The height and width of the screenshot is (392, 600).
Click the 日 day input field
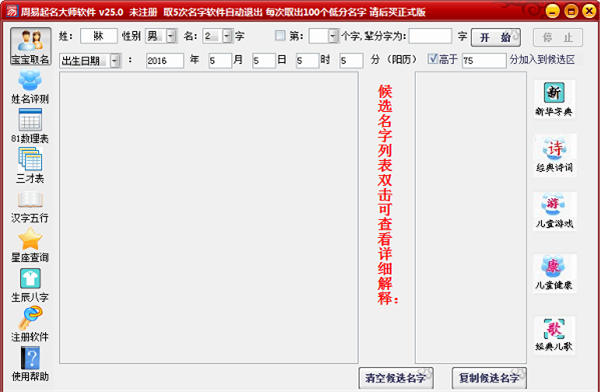pos(264,60)
